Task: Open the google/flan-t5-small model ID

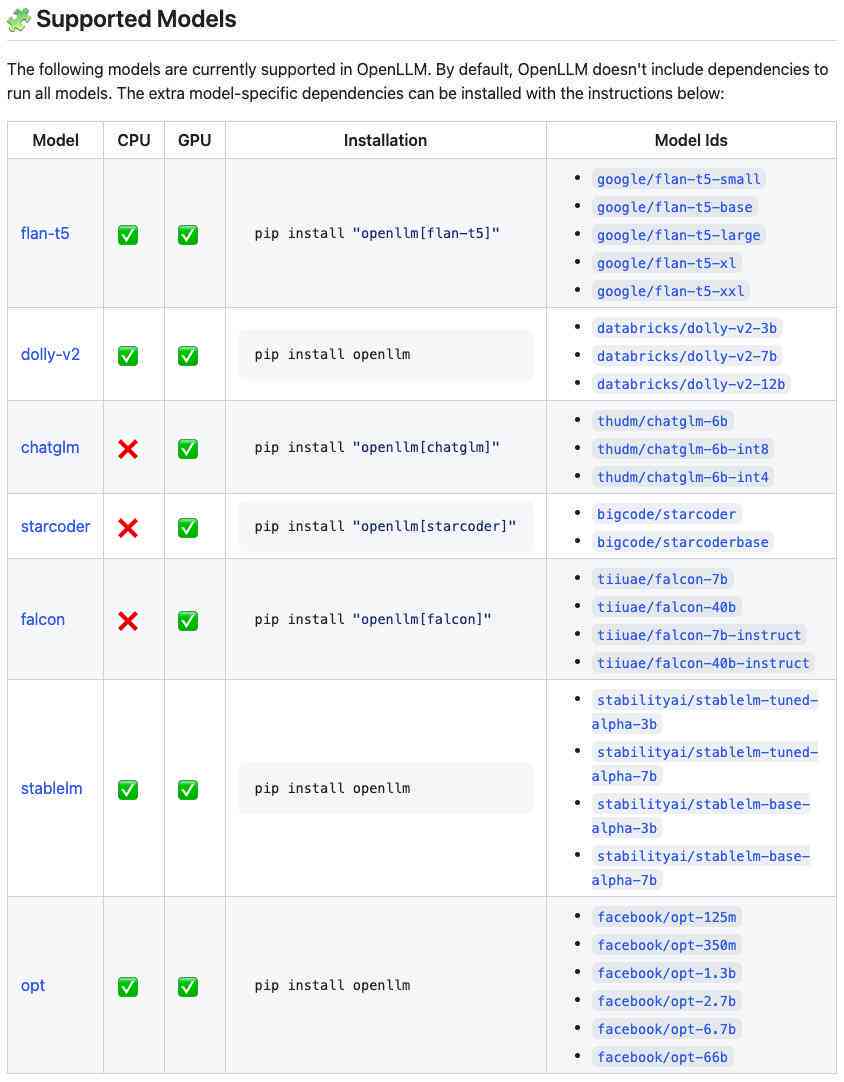Action: (678, 179)
